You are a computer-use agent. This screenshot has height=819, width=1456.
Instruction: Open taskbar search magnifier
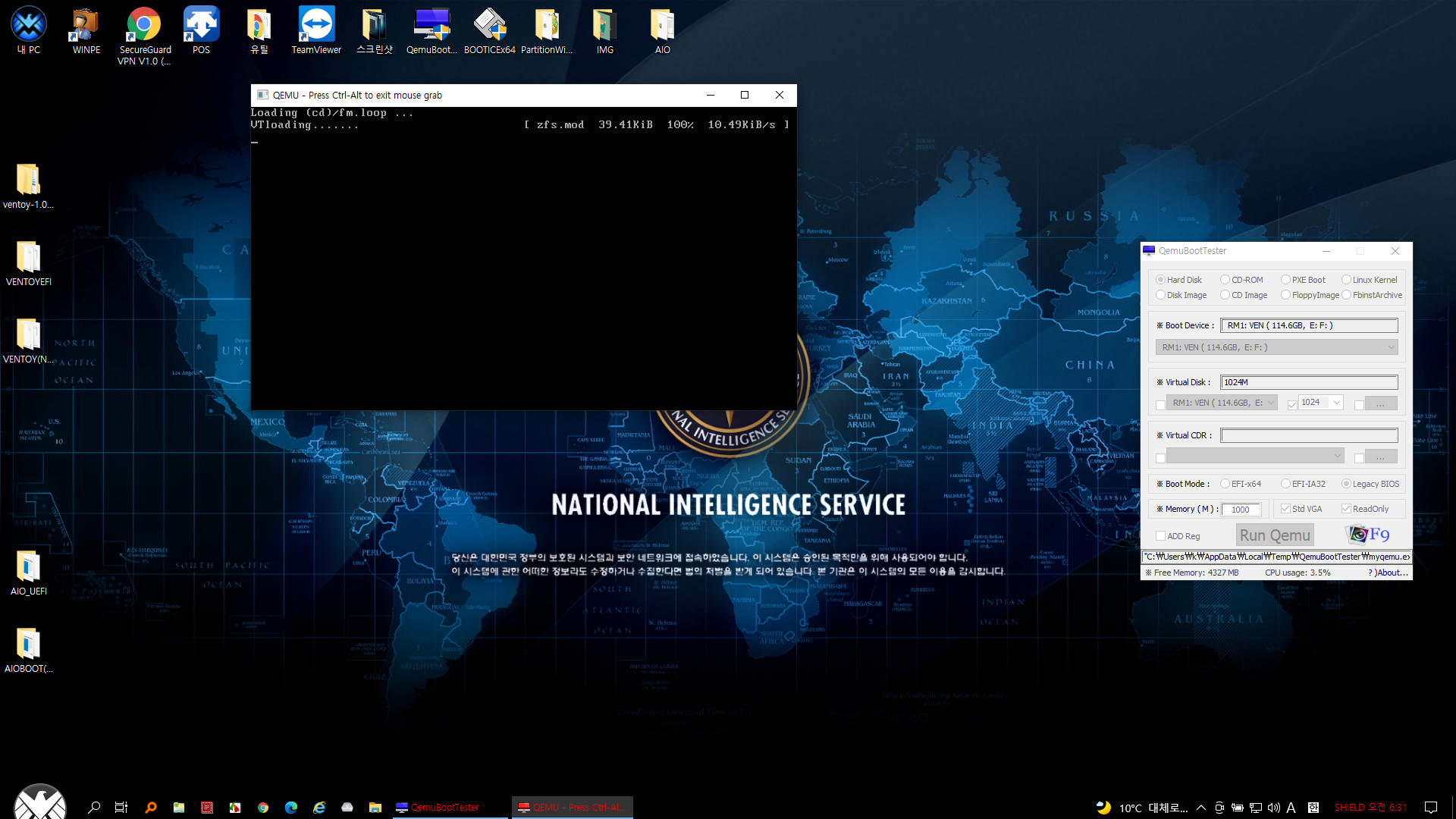[x=94, y=808]
